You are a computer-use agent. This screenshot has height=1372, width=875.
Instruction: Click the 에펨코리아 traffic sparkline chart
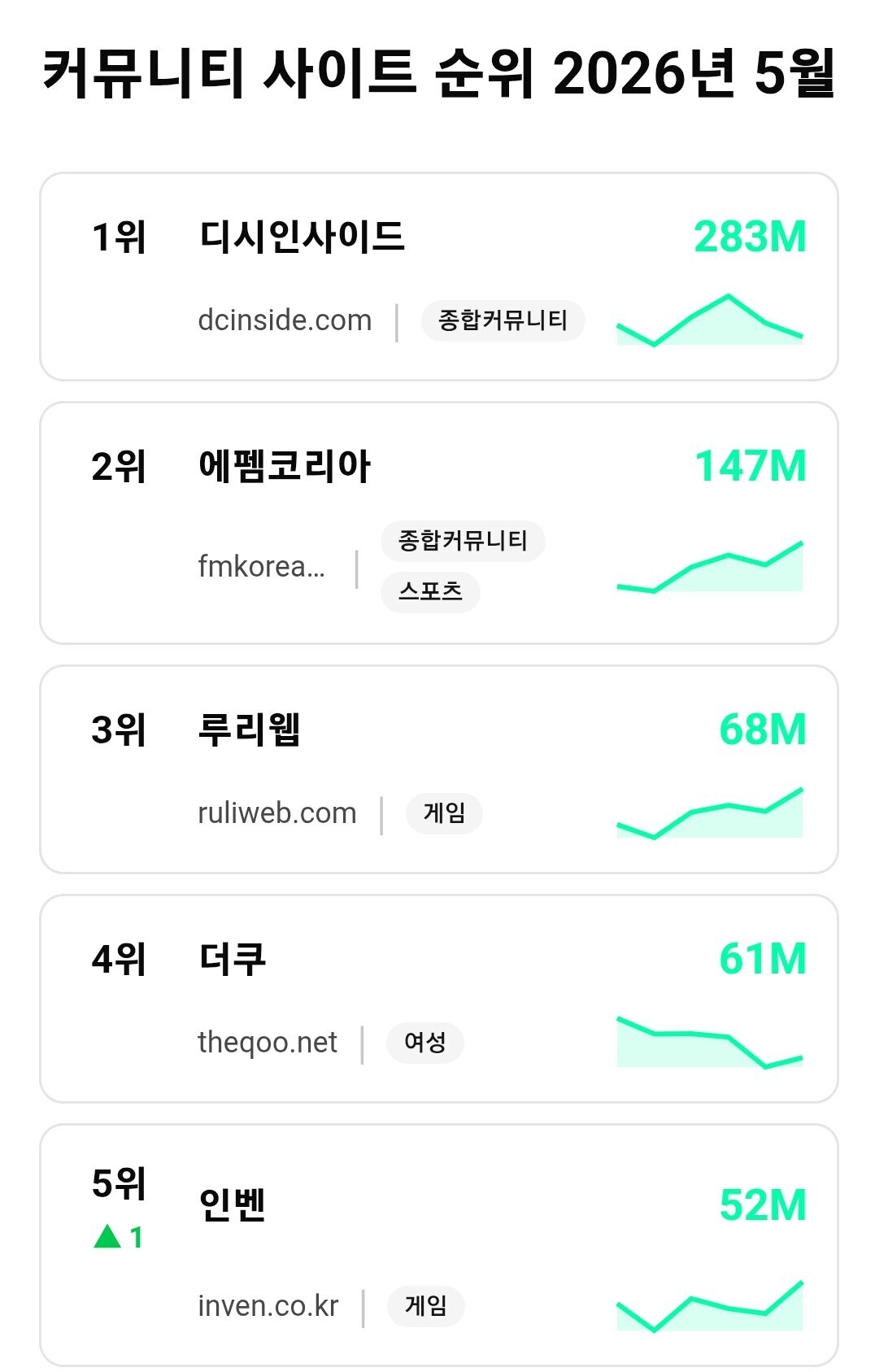[x=710, y=566]
